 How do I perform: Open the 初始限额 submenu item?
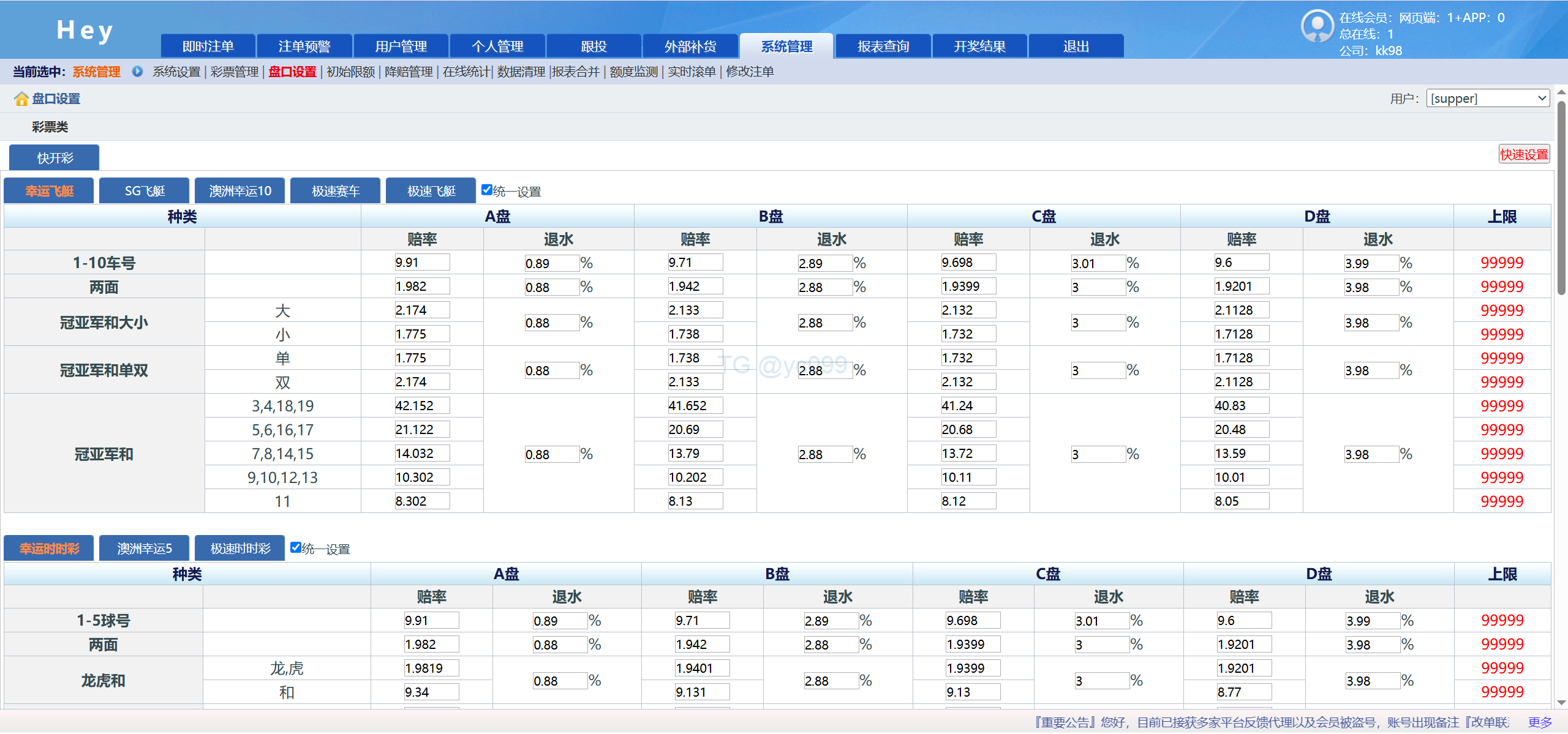tap(350, 72)
